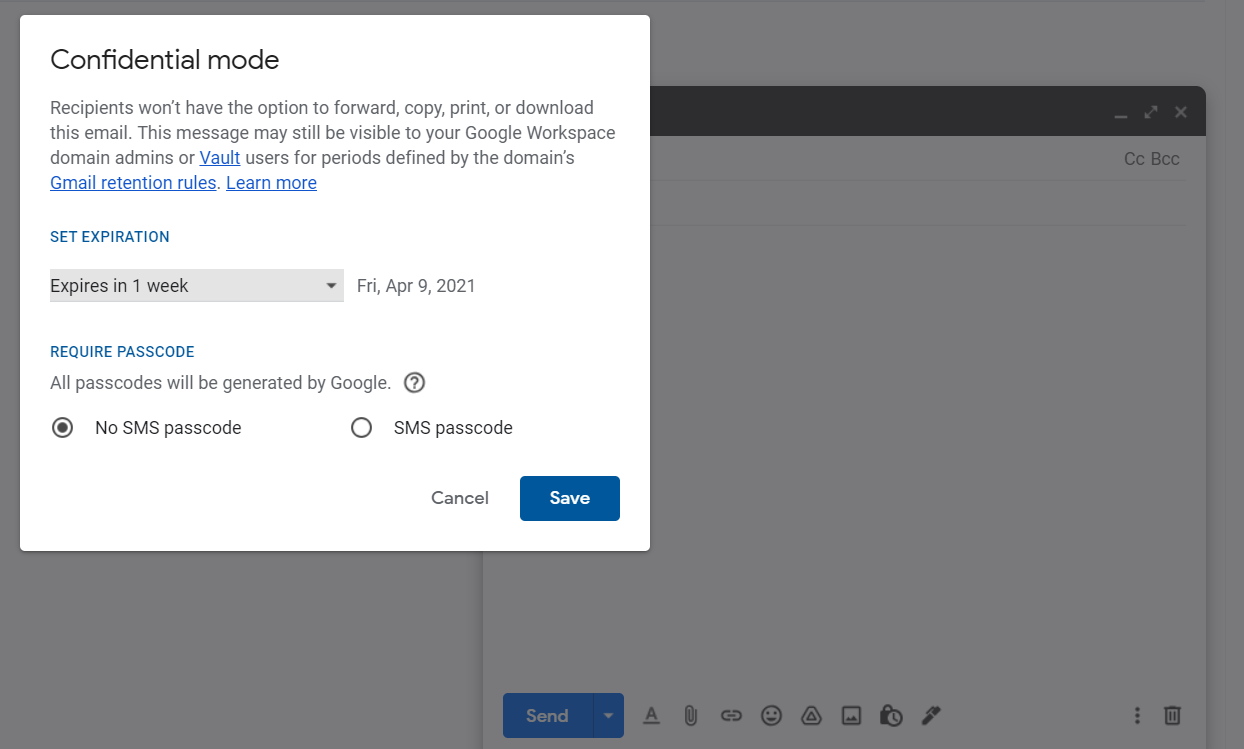Toggle confidential mode lock-clock icon
Viewport: 1244px width, 749px height.
[x=891, y=715]
